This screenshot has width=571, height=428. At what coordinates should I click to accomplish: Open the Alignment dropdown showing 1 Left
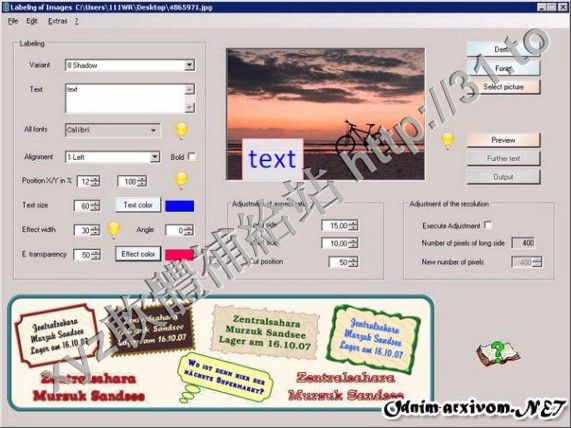point(112,157)
